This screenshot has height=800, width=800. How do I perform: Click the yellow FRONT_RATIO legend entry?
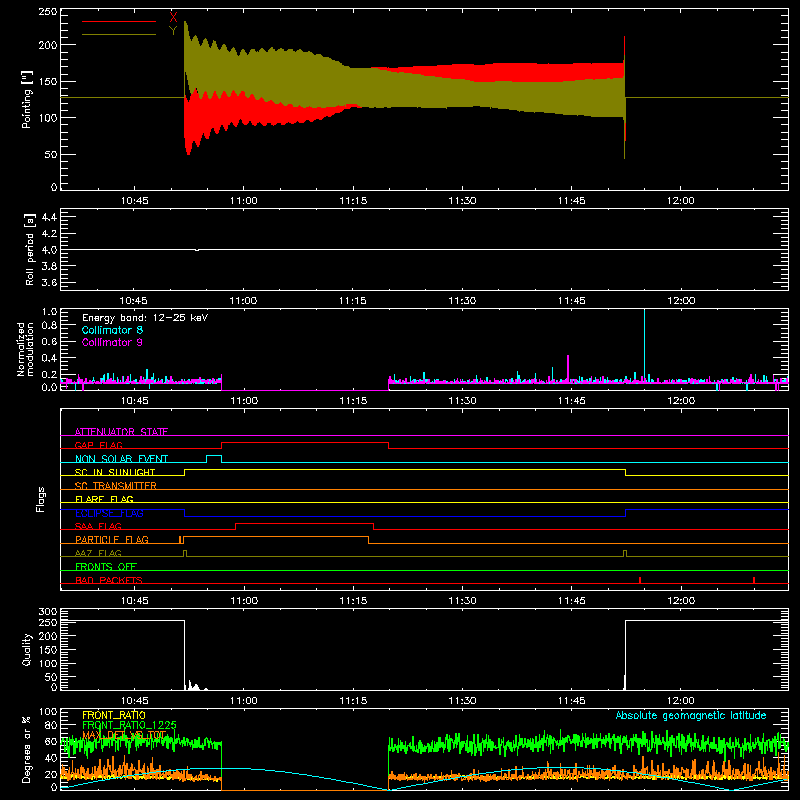(114, 715)
